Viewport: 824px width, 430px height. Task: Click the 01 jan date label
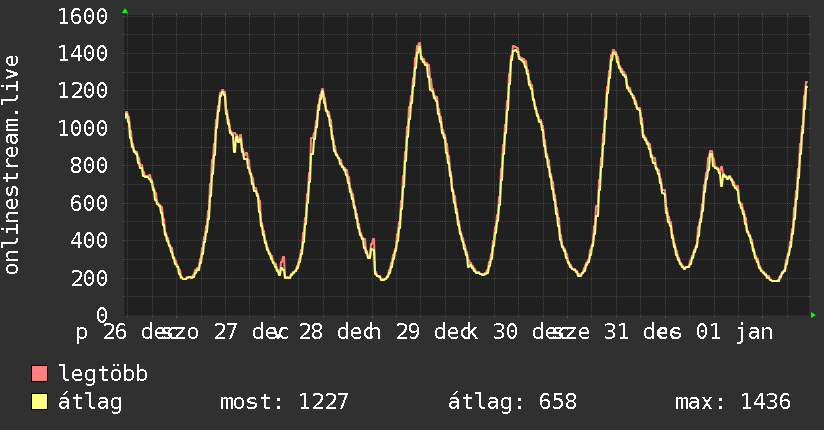pyautogui.click(x=735, y=333)
